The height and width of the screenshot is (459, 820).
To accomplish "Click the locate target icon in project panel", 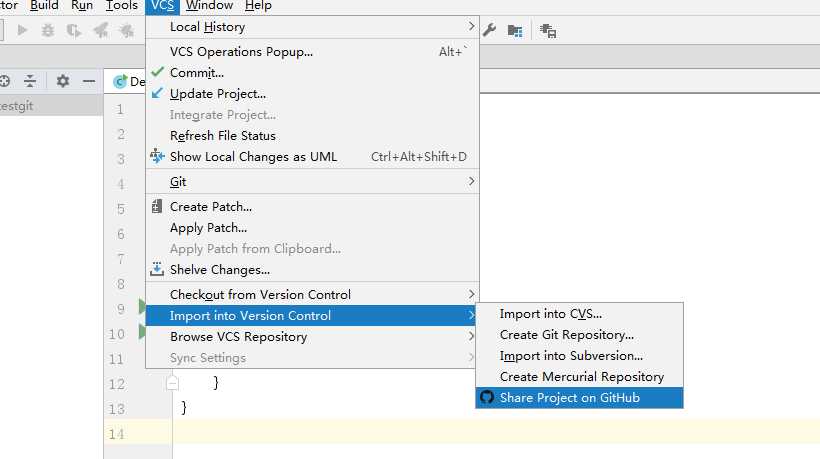I will click(5, 81).
